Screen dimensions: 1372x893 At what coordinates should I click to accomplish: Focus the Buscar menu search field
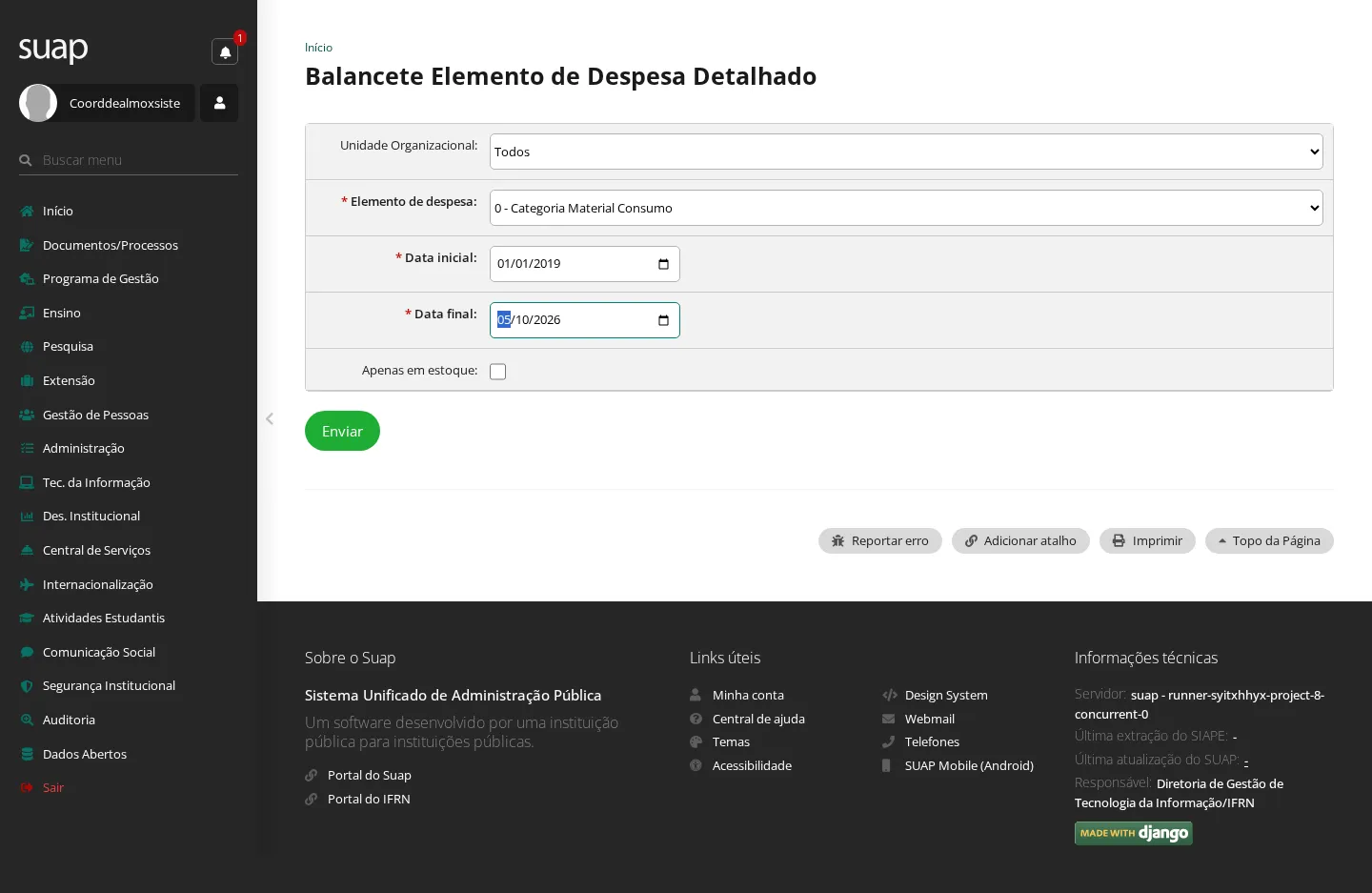pyautogui.click(x=129, y=160)
